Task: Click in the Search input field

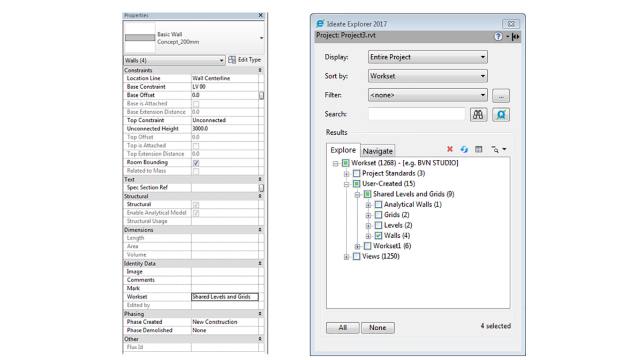Action: (416, 114)
